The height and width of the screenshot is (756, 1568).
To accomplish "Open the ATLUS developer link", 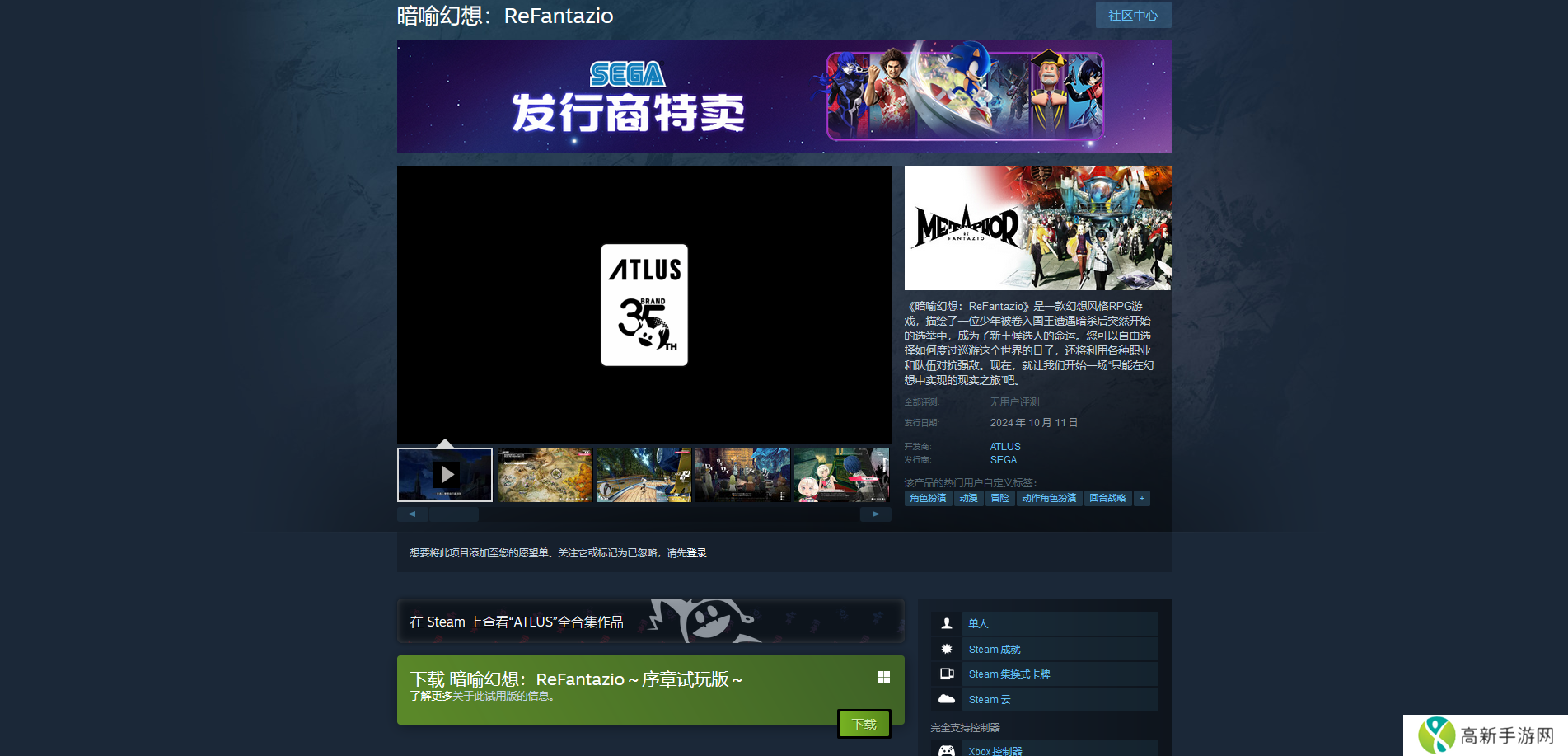I will 1004,447.
